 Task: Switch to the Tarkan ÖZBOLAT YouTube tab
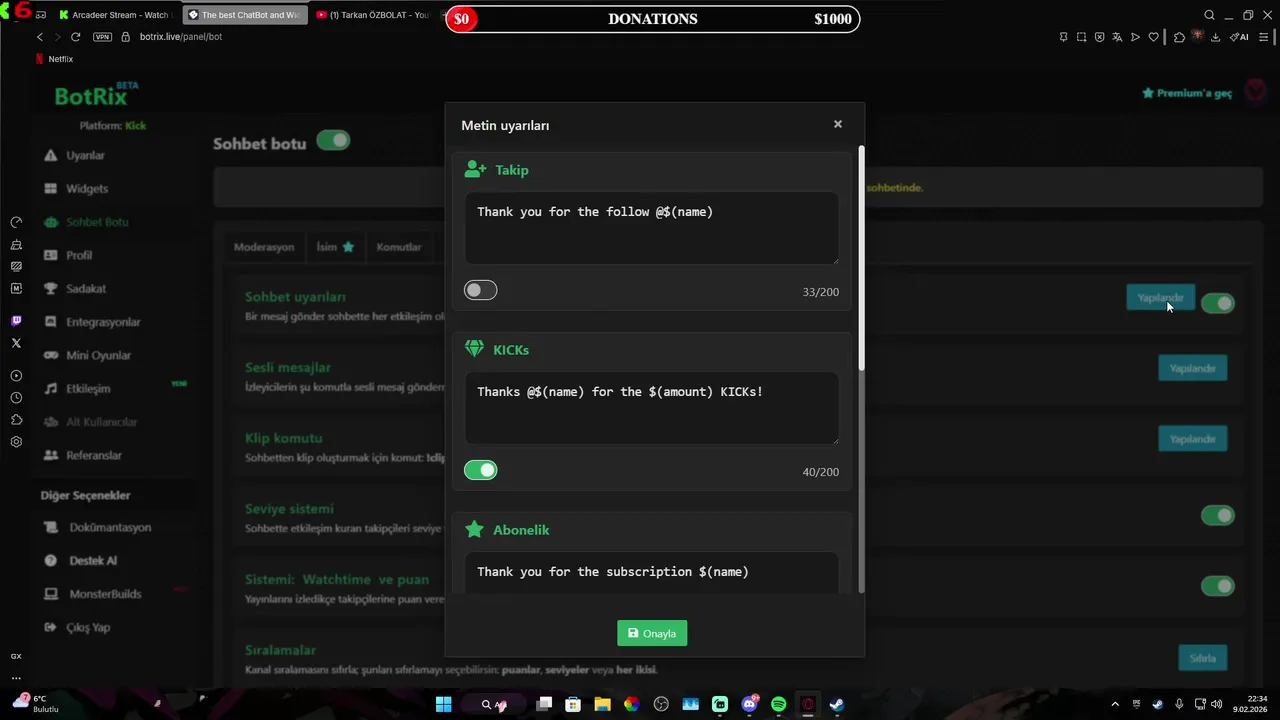pyautogui.click(x=373, y=15)
